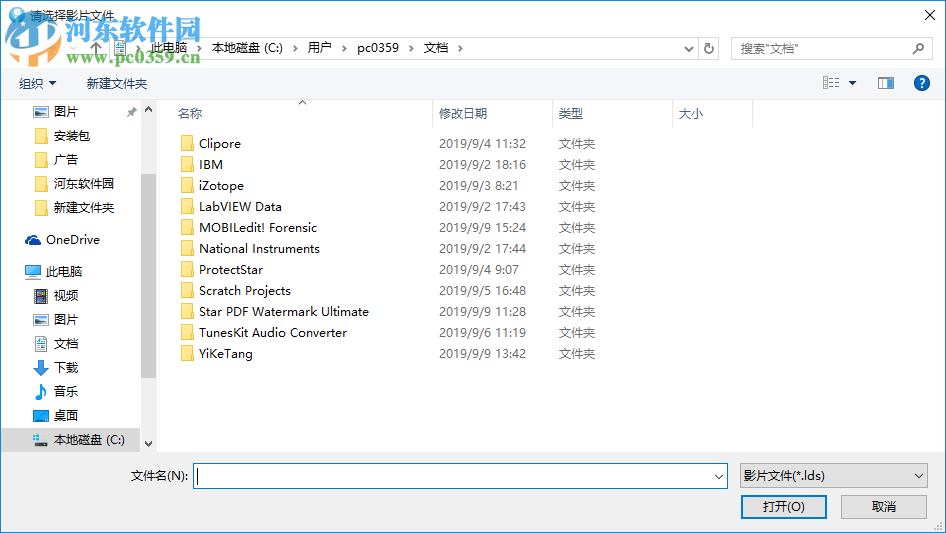Screen dimensions: 946x533
Task: Expand the chevron after 文档 in breadcrumb
Action: 460,48
